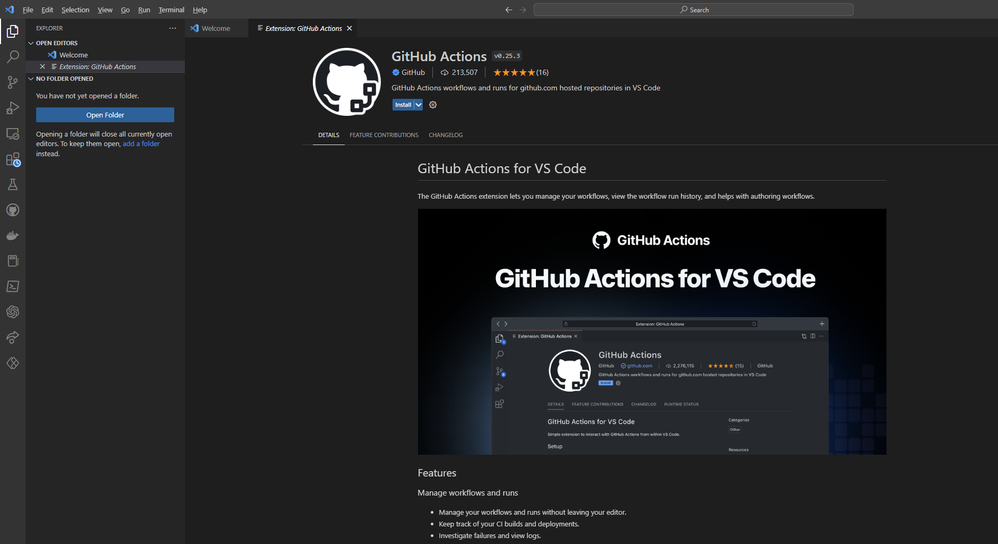Open the ChatGPT/OpenAI view in activity bar
Viewport: 998px width, 544px height.
[12, 312]
